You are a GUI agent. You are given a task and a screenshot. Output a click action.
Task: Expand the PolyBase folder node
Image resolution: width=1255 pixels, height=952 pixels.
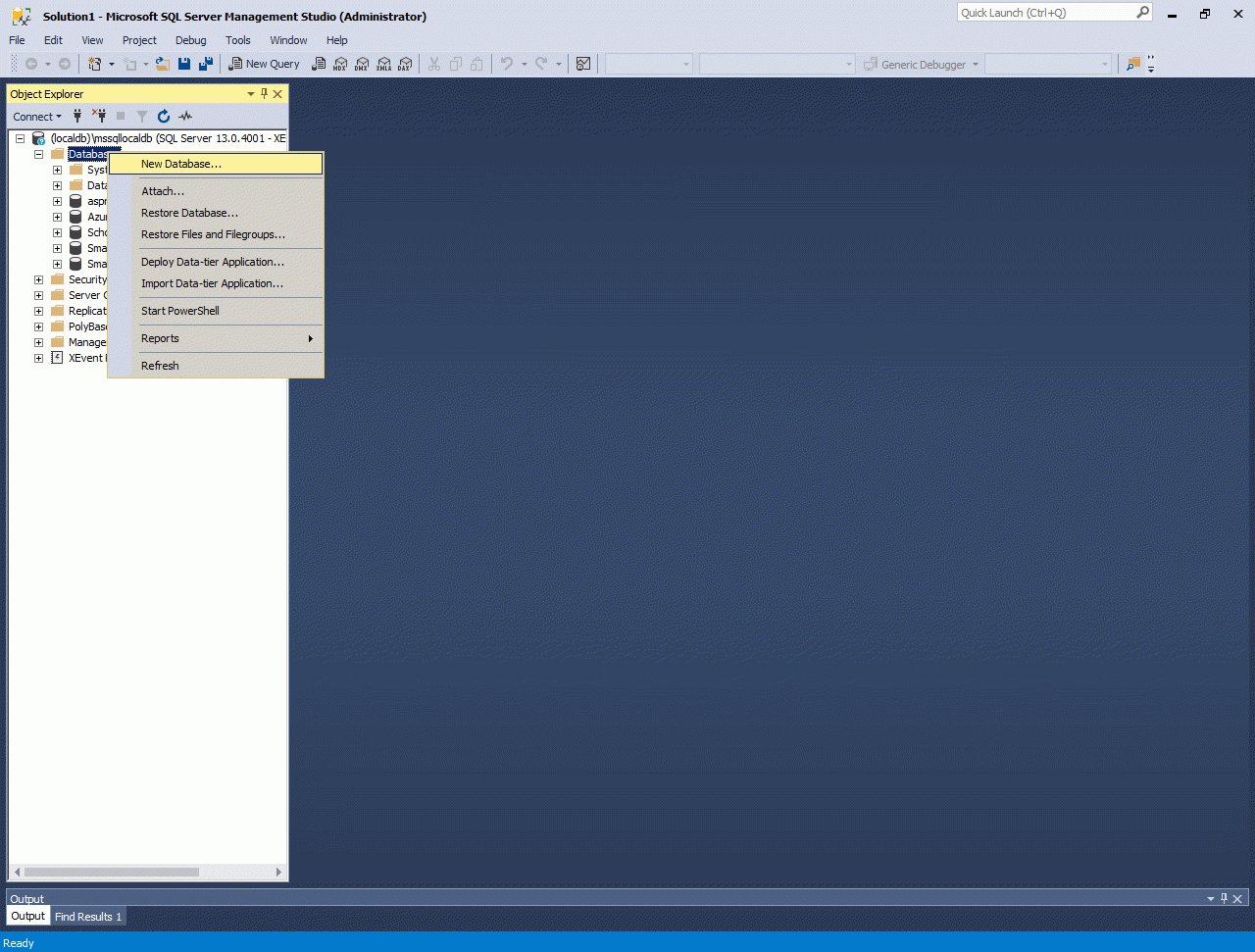pyautogui.click(x=39, y=326)
